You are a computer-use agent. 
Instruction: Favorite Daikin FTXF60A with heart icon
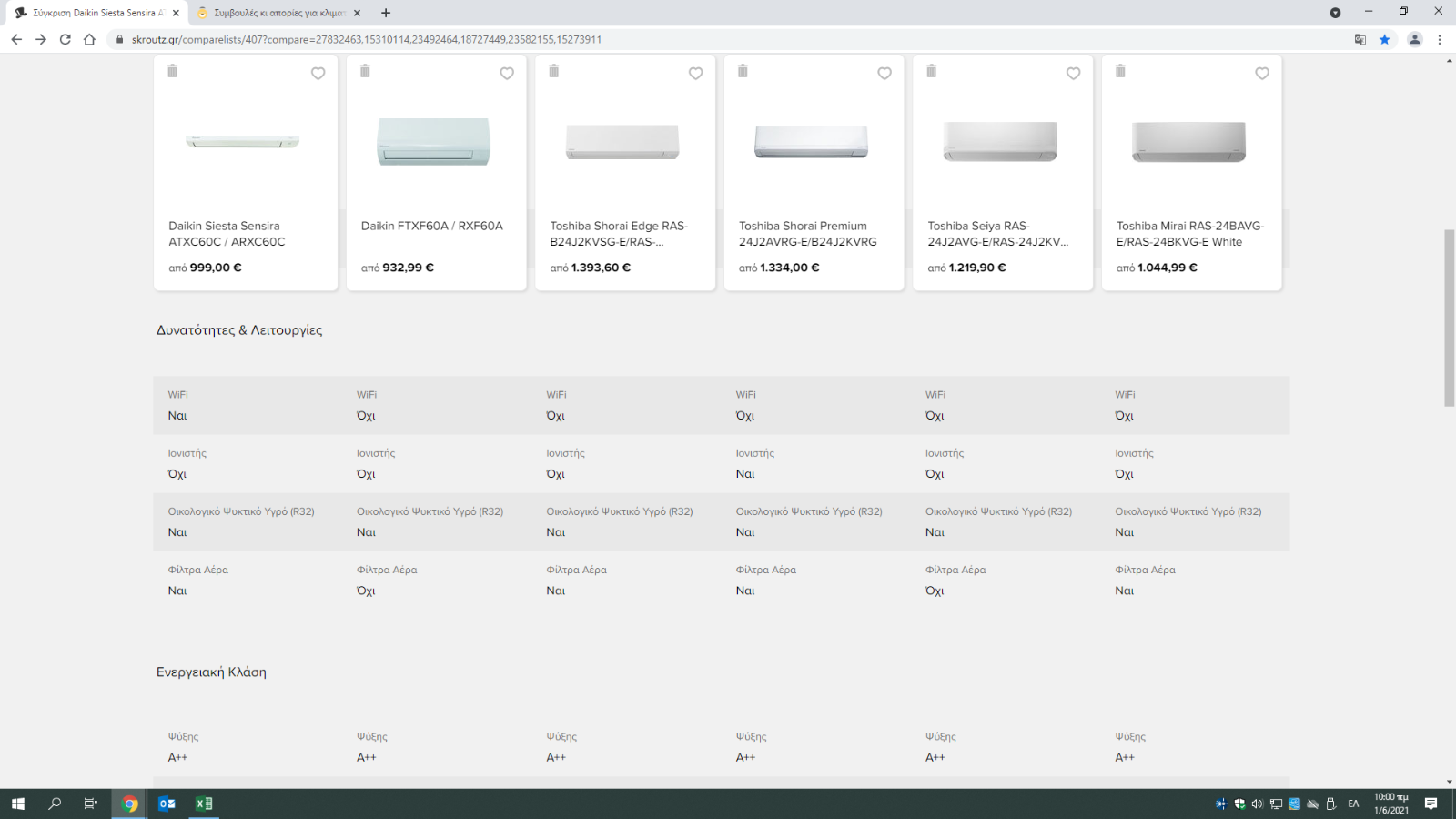coord(507,74)
